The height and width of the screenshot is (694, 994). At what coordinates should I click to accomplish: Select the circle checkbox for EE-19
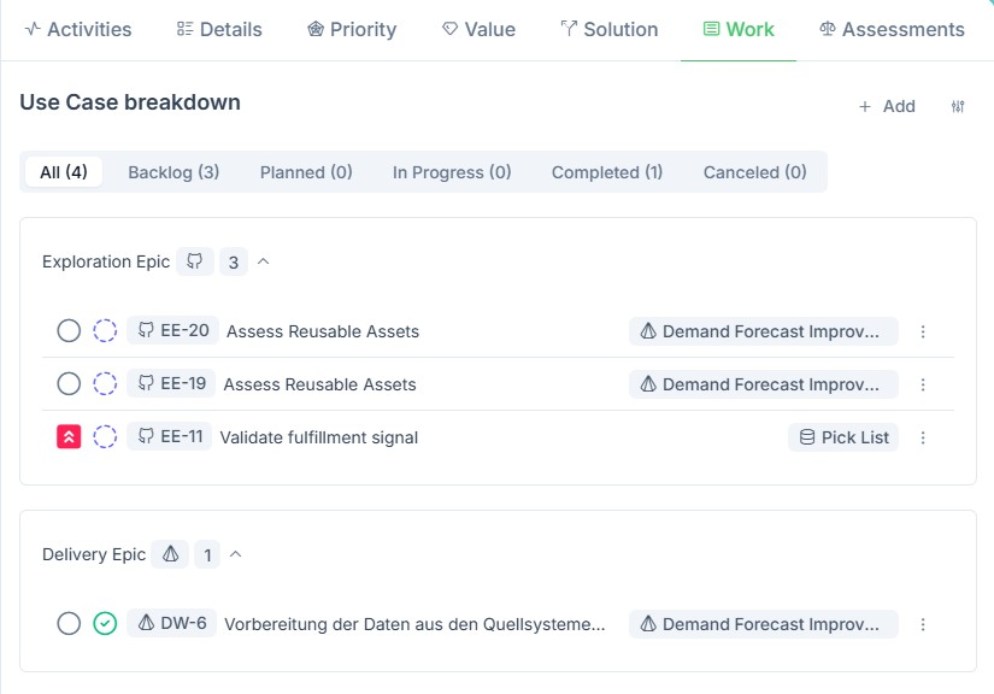68,383
